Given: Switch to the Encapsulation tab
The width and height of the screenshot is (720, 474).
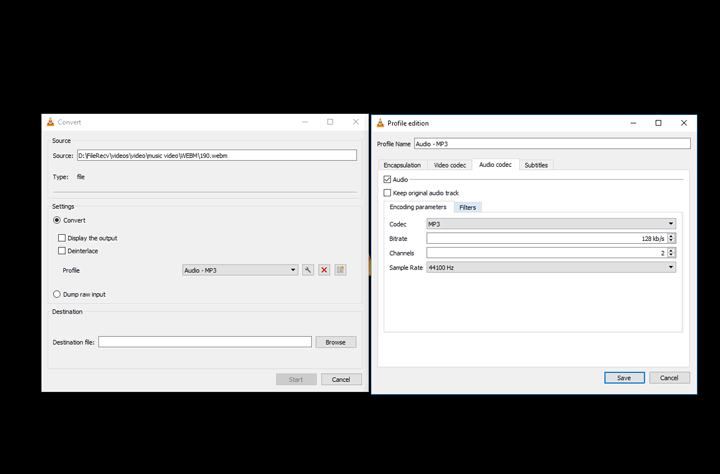Looking at the screenshot, I should (x=402, y=165).
